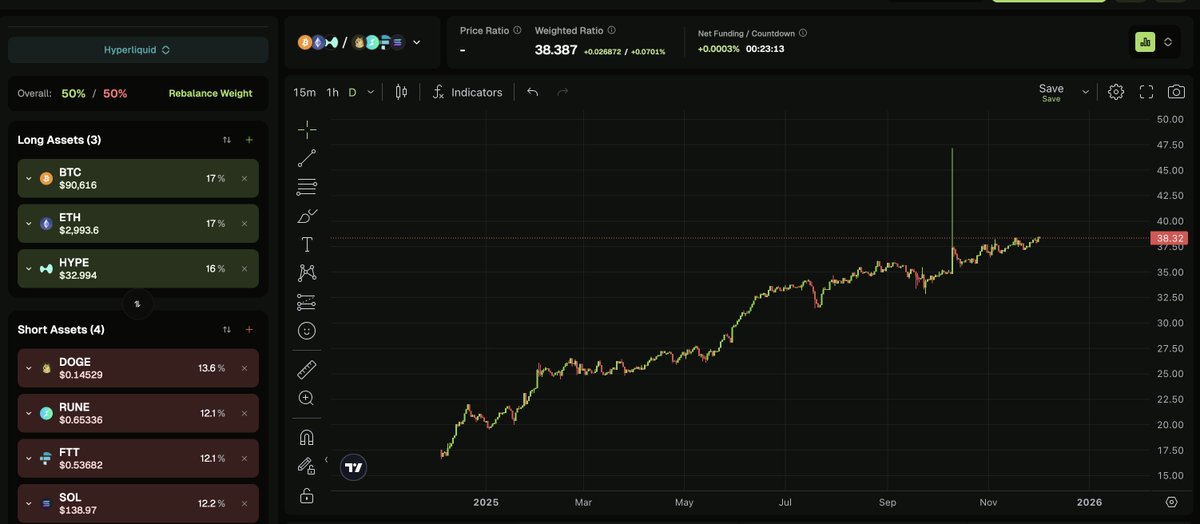
Task: Open price-scale settings gear at chart corner
Action: pyautogui.click(x=1171, y=502)
